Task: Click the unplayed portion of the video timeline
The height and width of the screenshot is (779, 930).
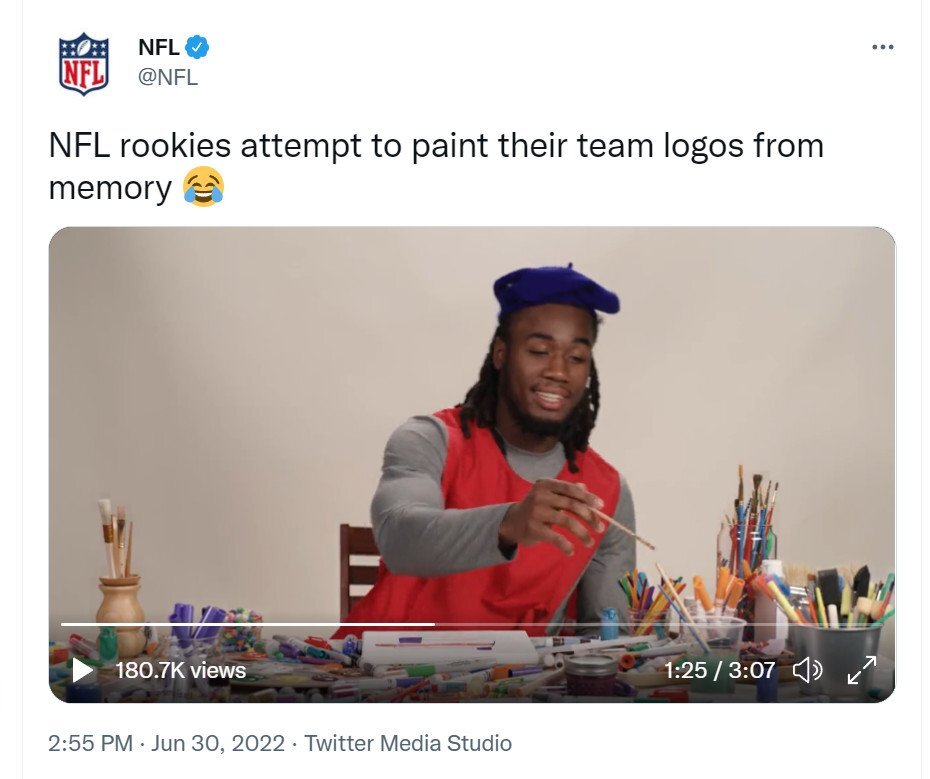Action: 659,624
